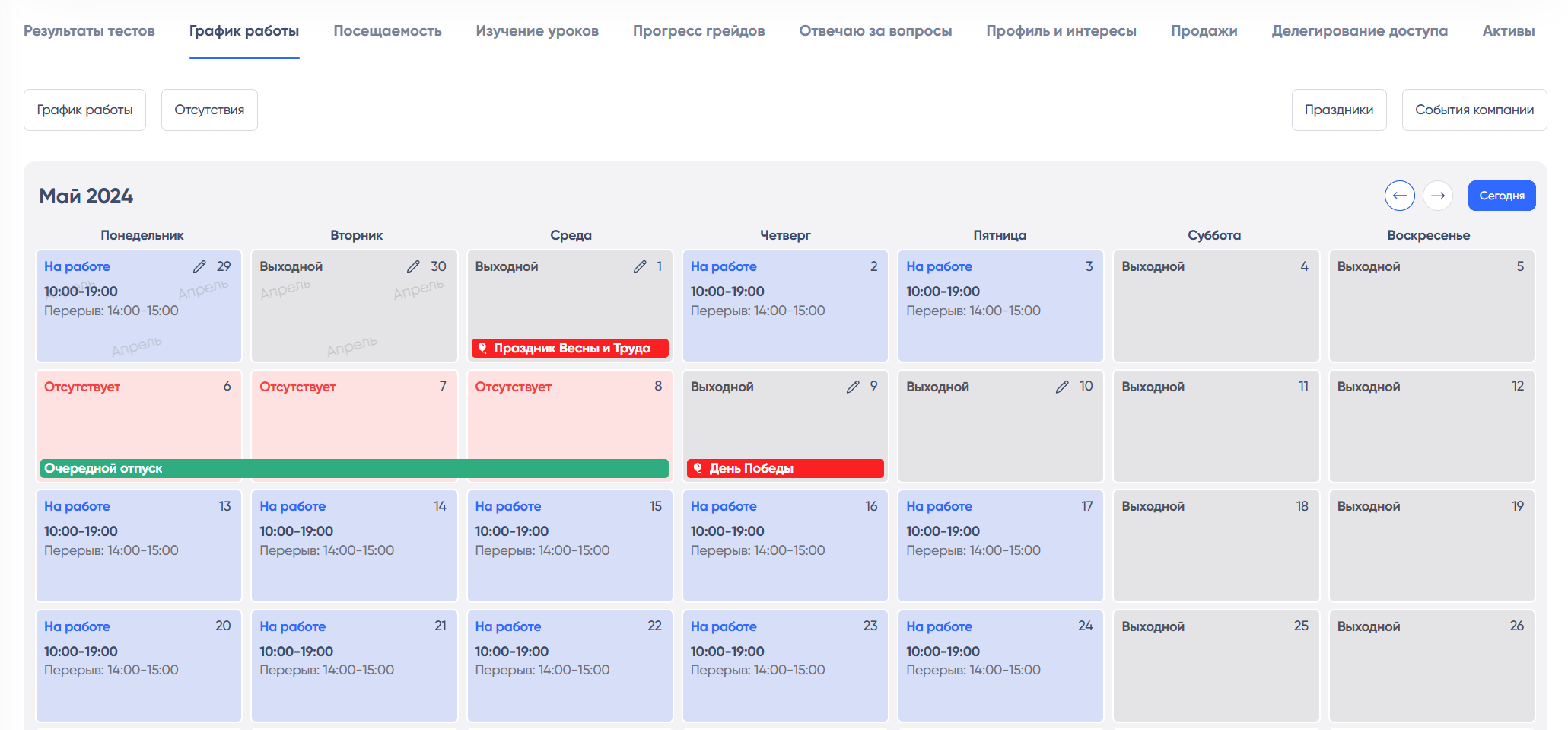Image resolution: width=1568 pixels, height=730 pixels.
Task: Click the edit pencil on April 29
Action: pyautogui.click(x=199, y=266)
